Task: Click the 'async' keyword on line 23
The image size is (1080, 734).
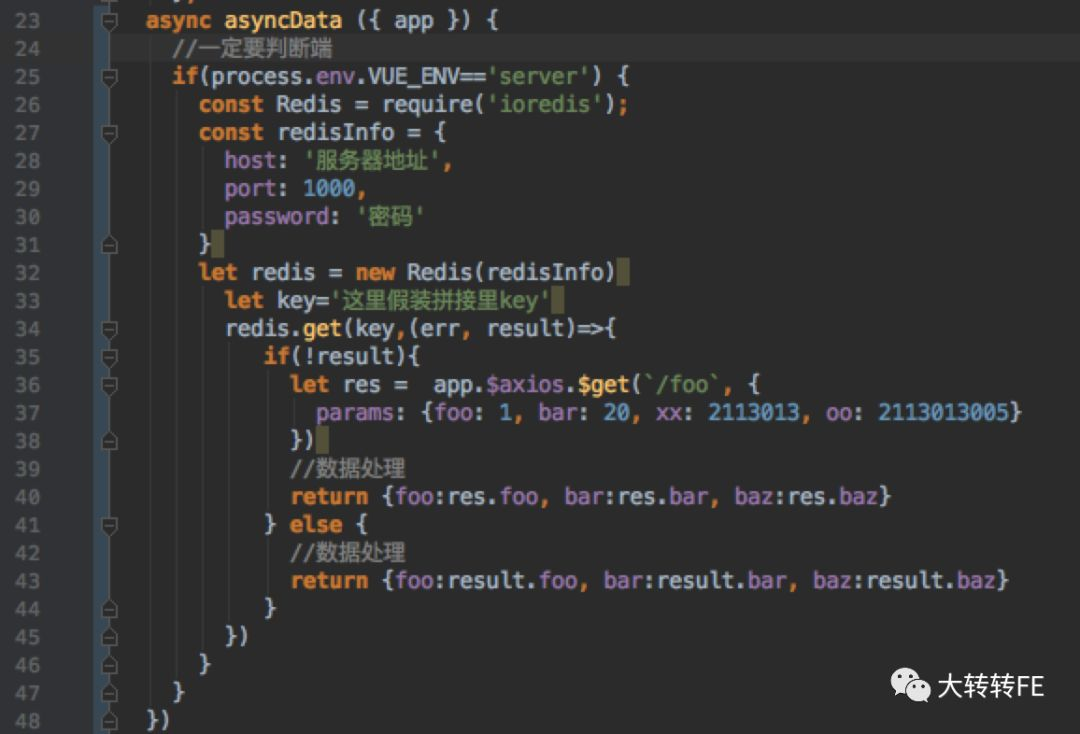Action: tap(178, 21)
